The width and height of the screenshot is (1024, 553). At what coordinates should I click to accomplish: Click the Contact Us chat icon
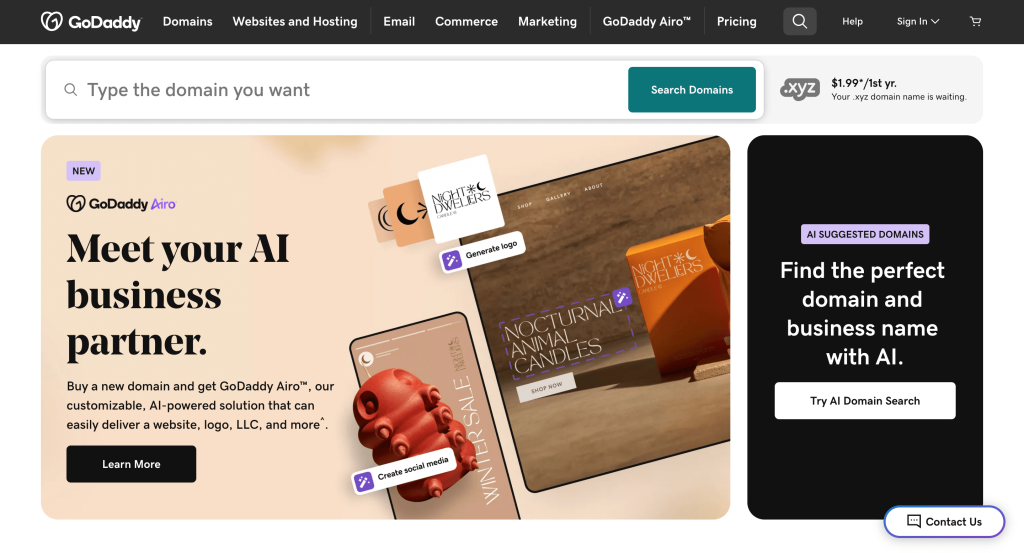tap(914, 521)
